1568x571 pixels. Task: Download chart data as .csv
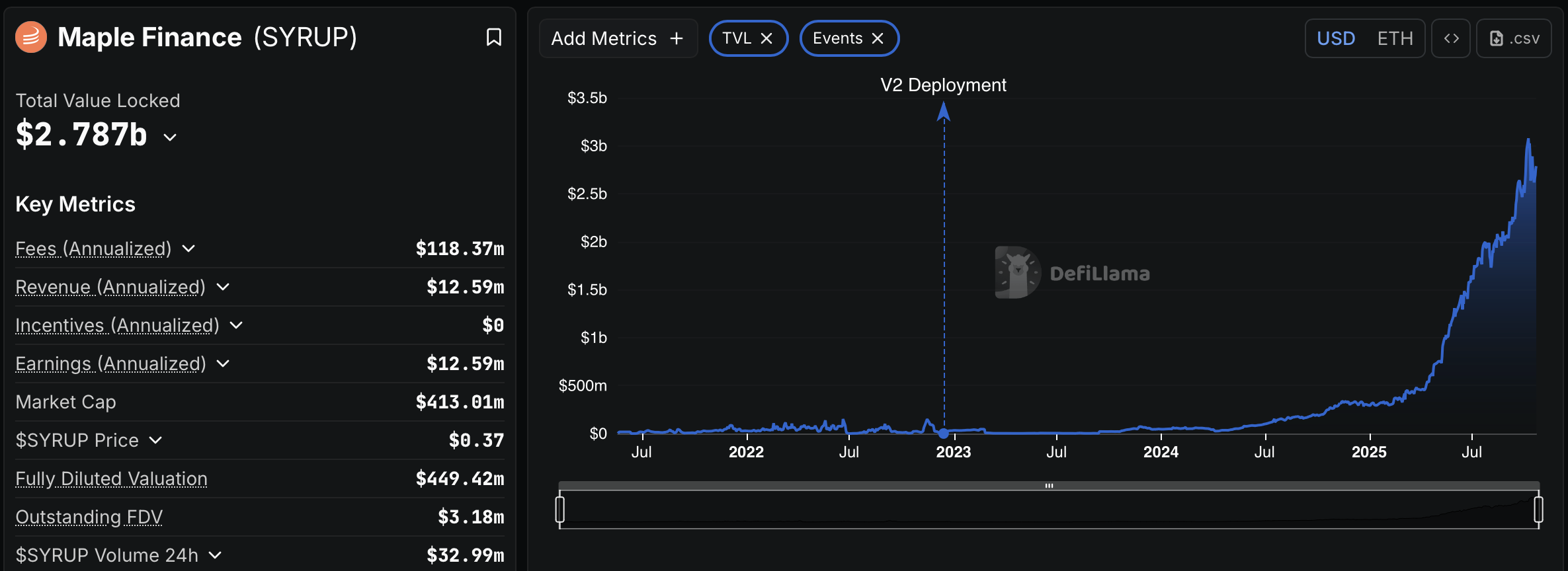pyautogui.click(x=1514, y=38)
